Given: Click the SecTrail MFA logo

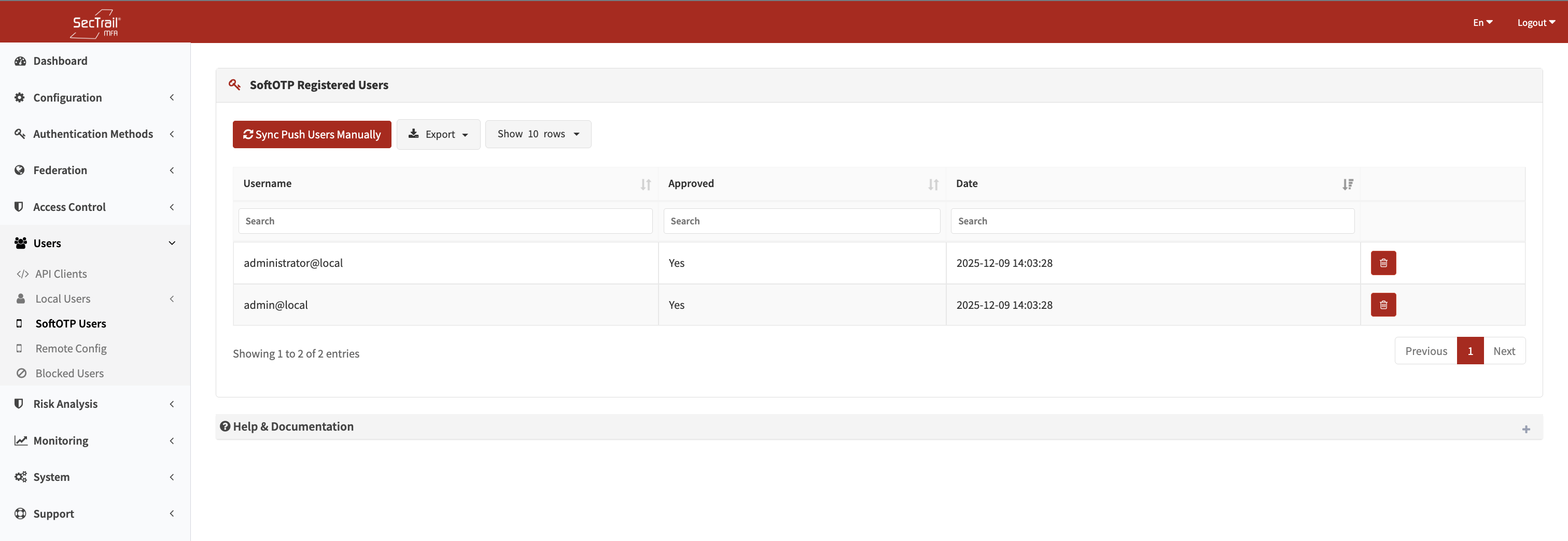Looking at the screenshot, I should click(x=95, y=24).
